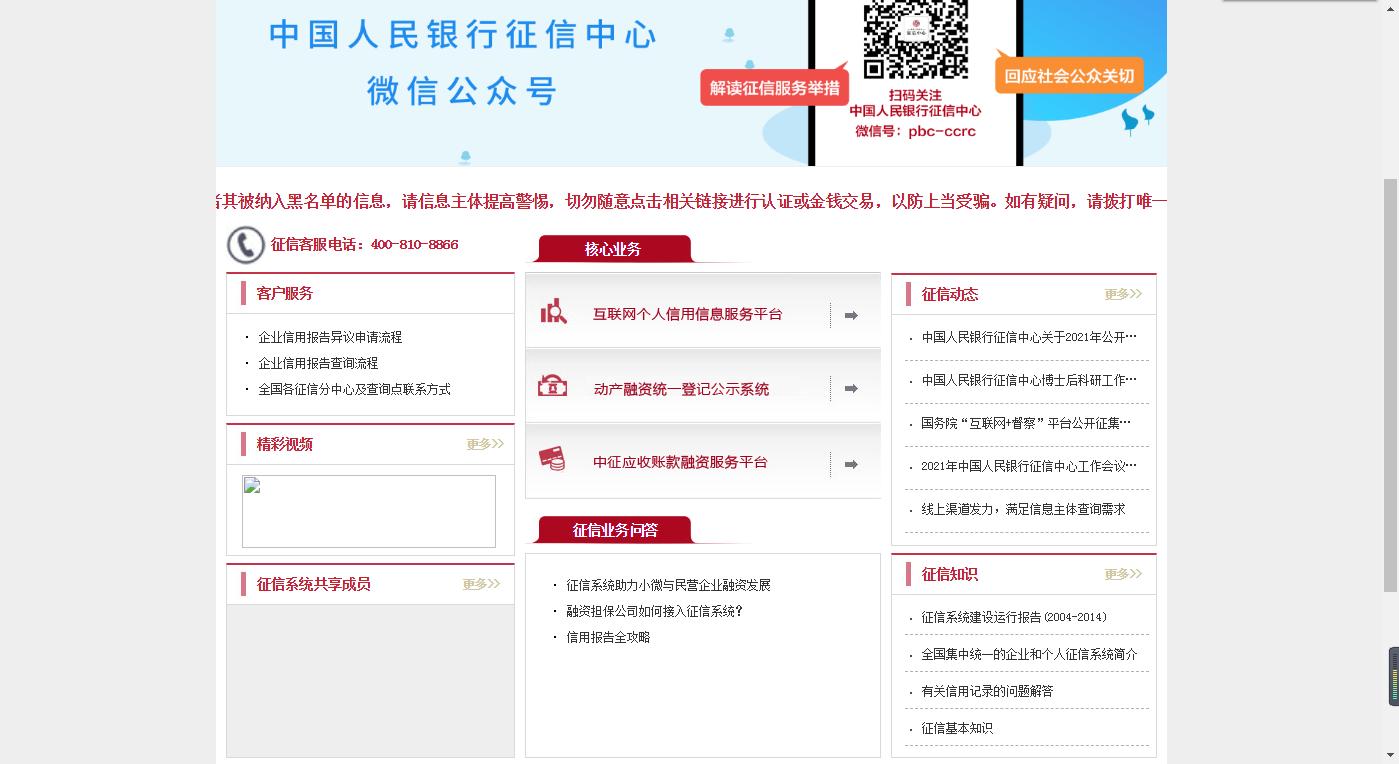This screenshot has width=1399, height=764.
Task: Click the 微信号：pbc-ccrc text in banner
Action: pos(915,131)
